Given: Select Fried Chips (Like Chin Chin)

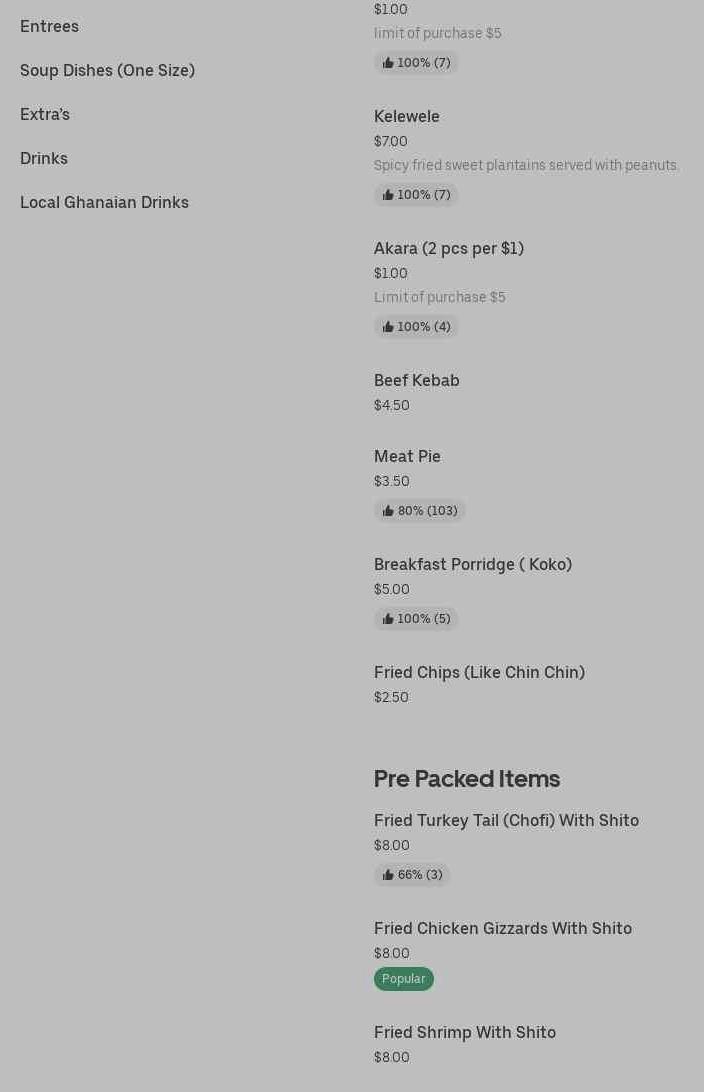Looking at the screenshot, I should 479,672.
